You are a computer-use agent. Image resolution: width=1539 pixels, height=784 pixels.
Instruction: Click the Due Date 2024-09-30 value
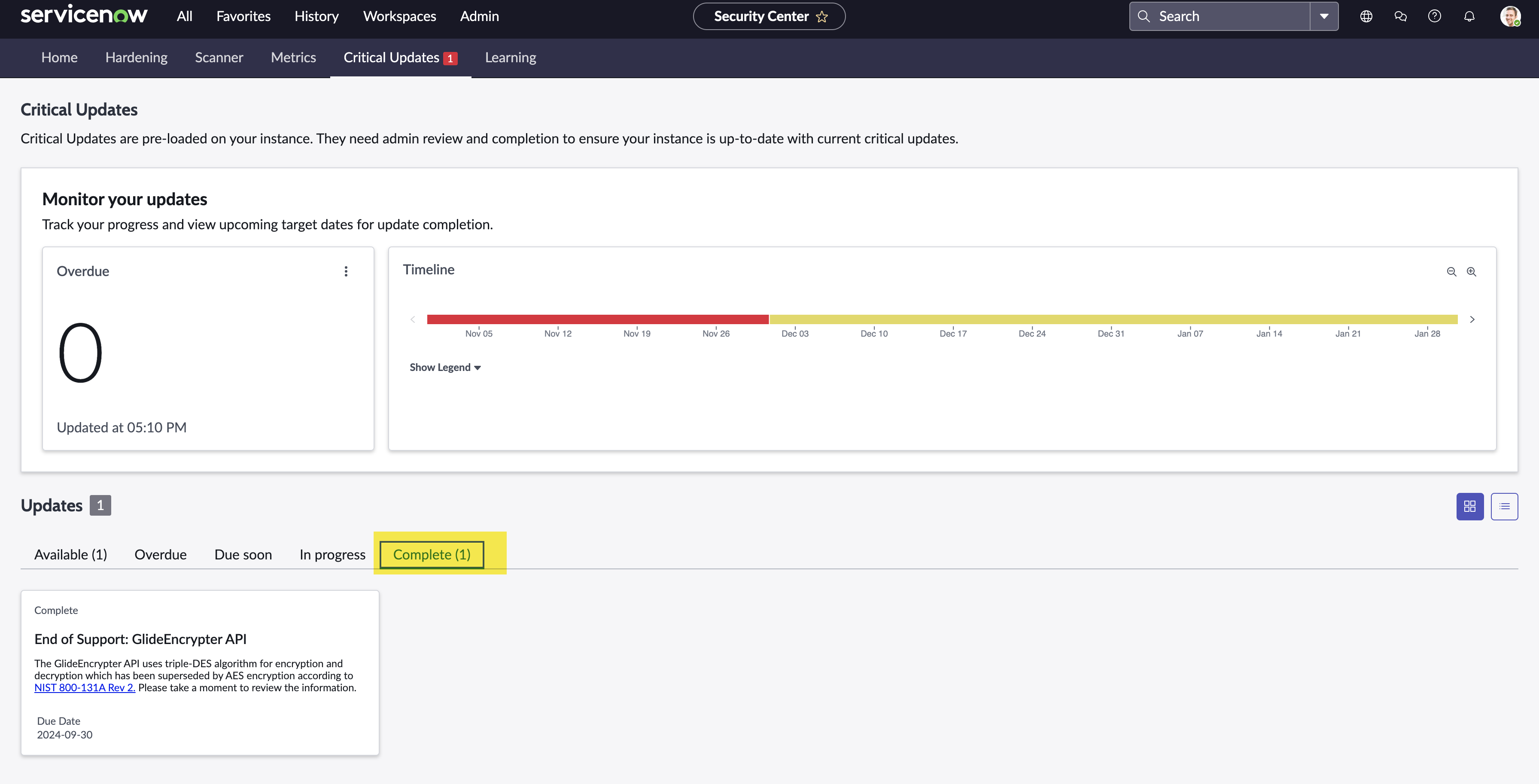(x=64, y=735)
